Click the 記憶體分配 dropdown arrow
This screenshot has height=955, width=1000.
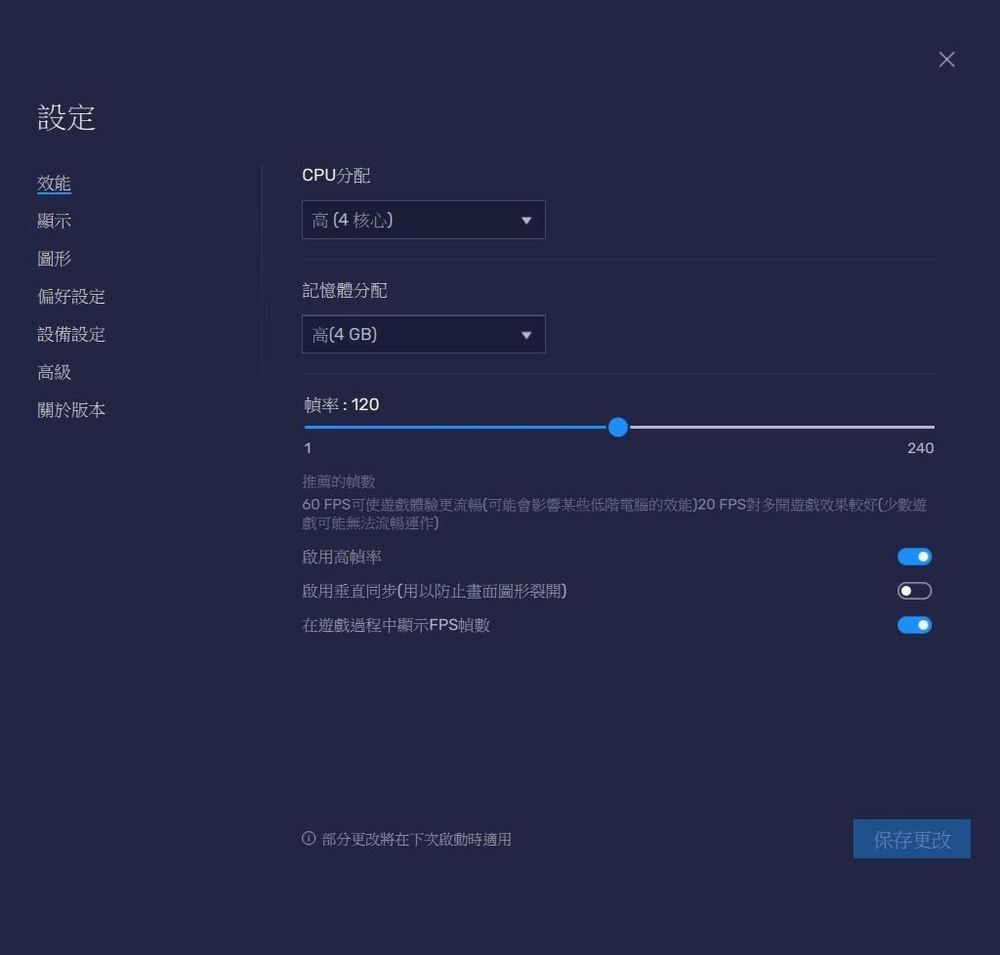(x=526, y=334)
